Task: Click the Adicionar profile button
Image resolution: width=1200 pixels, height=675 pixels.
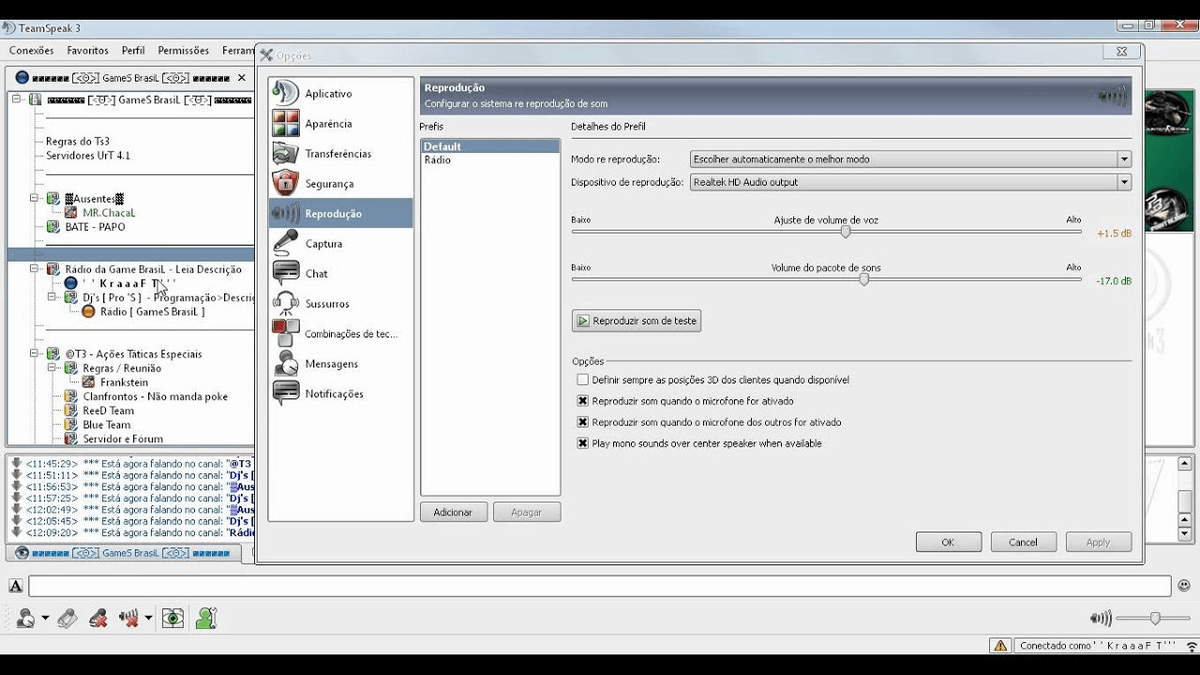Action: click(x=453, y=511)
